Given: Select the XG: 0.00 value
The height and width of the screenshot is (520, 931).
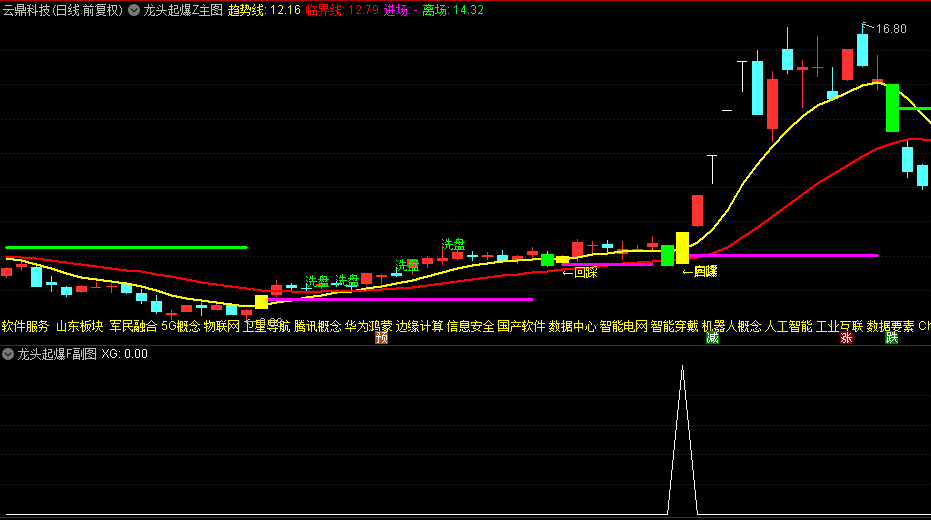Looking at the screenshot, I should (125, 354).
